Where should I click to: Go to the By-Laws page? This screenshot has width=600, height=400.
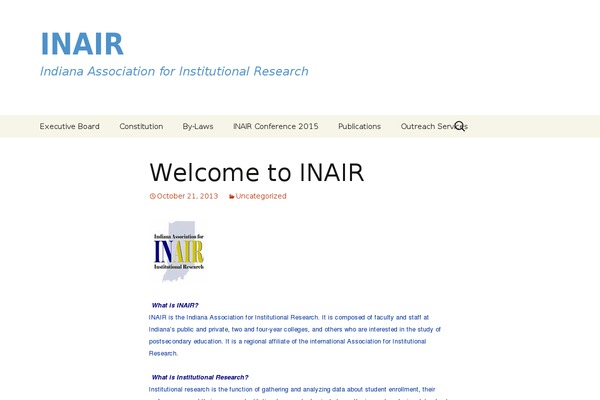click(x=198, y=126)
